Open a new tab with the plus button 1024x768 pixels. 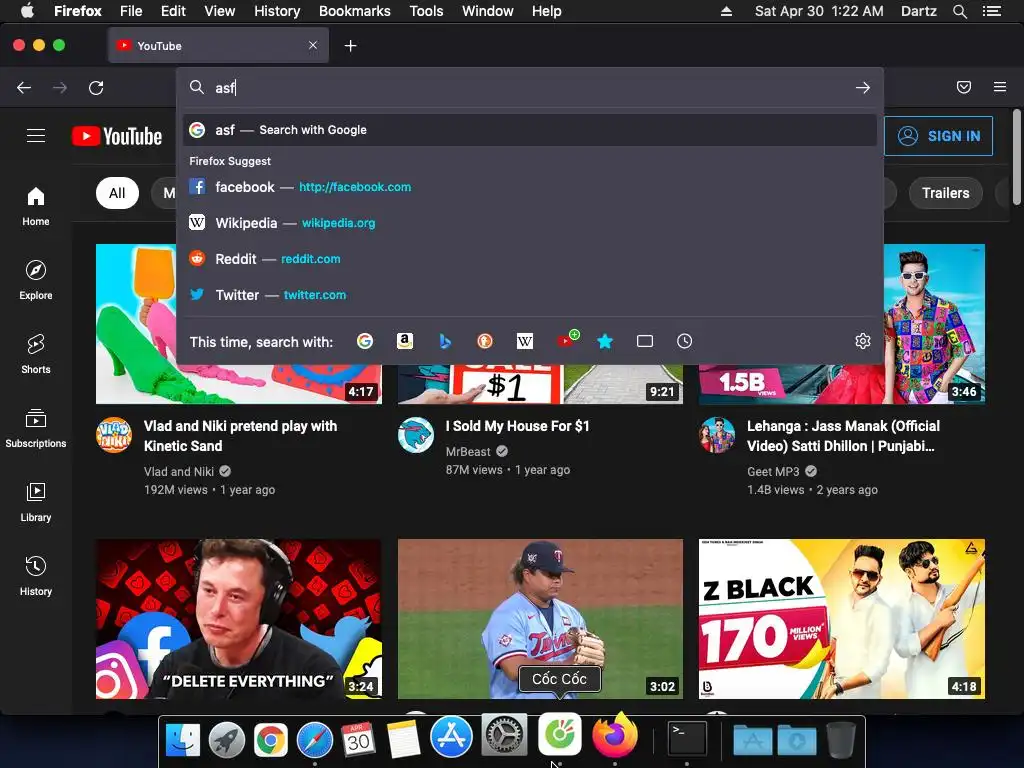click(x=351, y=46)
